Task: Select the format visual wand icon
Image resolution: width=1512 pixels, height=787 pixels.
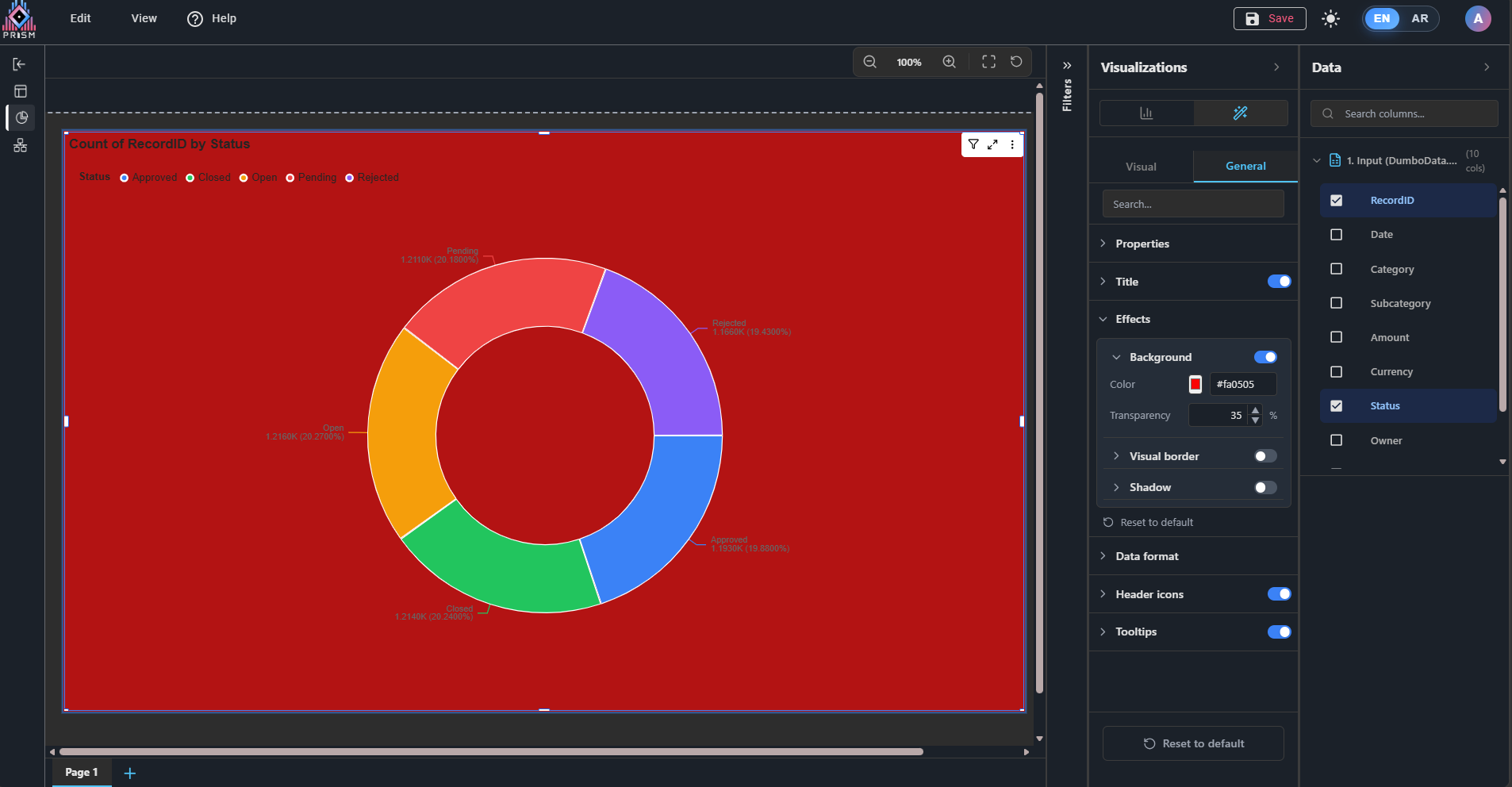Action: tap(1240, 113)
